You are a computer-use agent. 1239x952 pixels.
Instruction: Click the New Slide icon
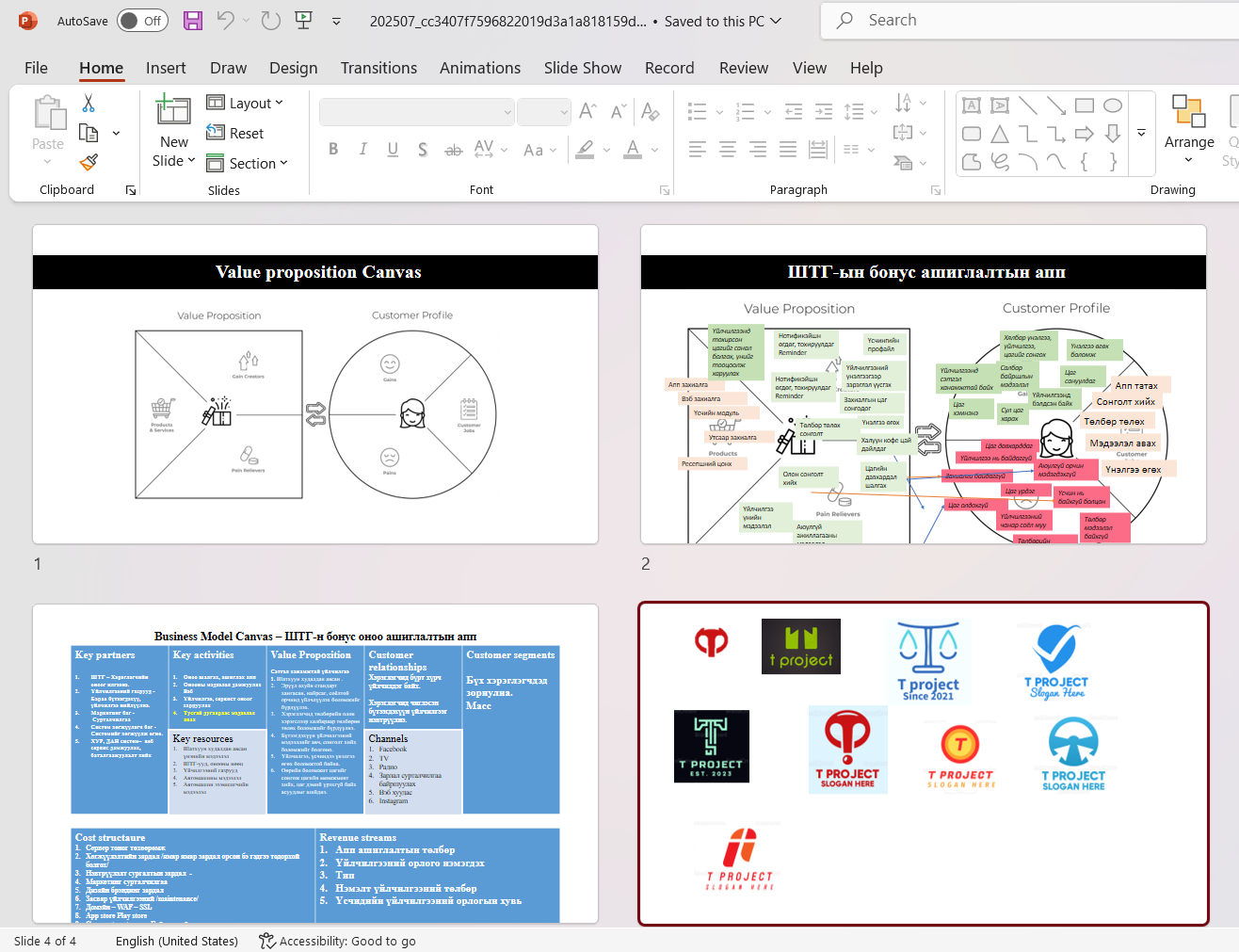(x=173, y=110)
